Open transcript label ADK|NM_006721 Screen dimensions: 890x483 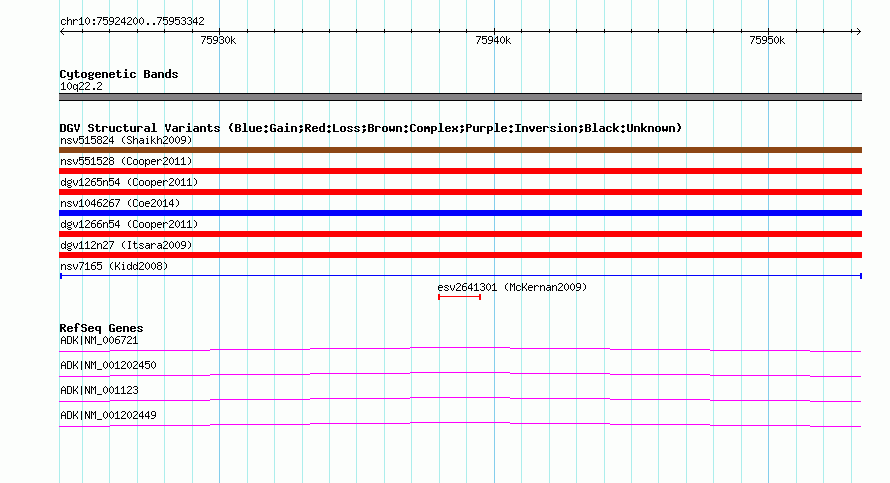(x=99, y=341)
